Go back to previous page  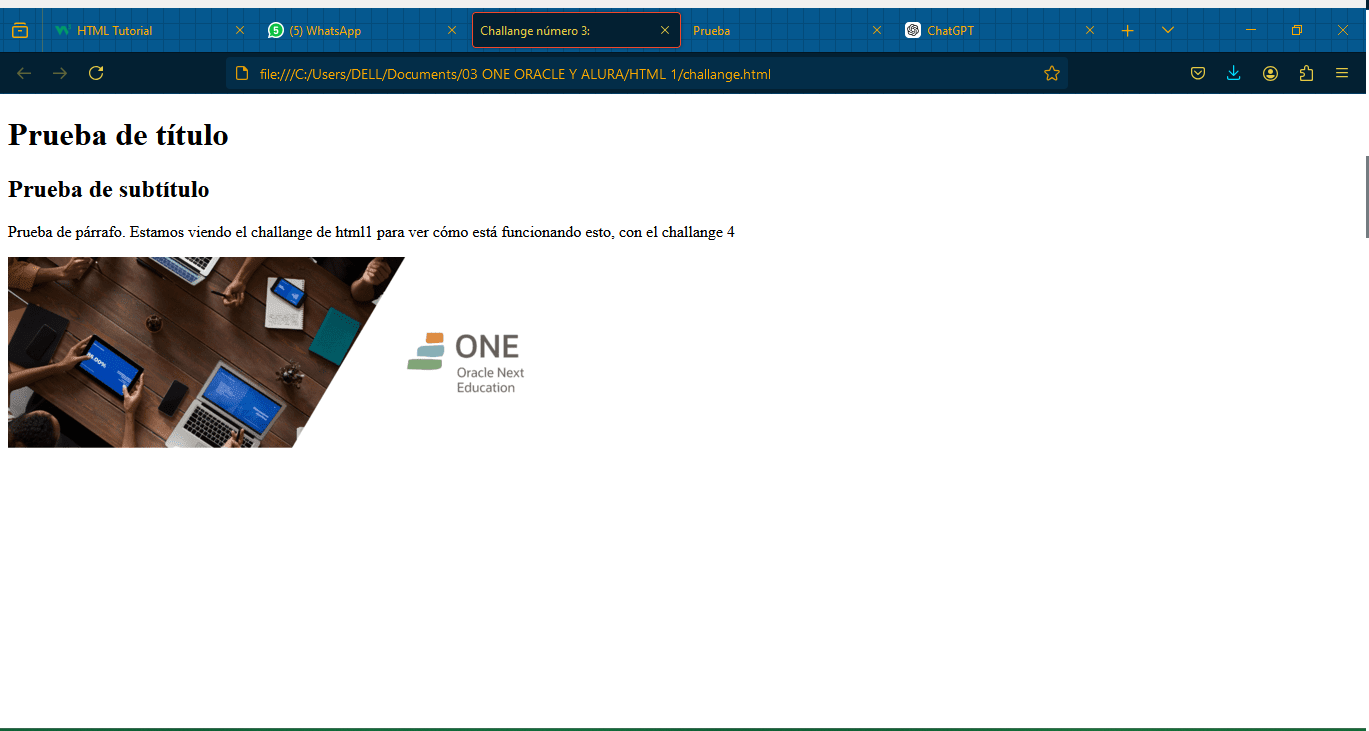(x=24, y=73)
